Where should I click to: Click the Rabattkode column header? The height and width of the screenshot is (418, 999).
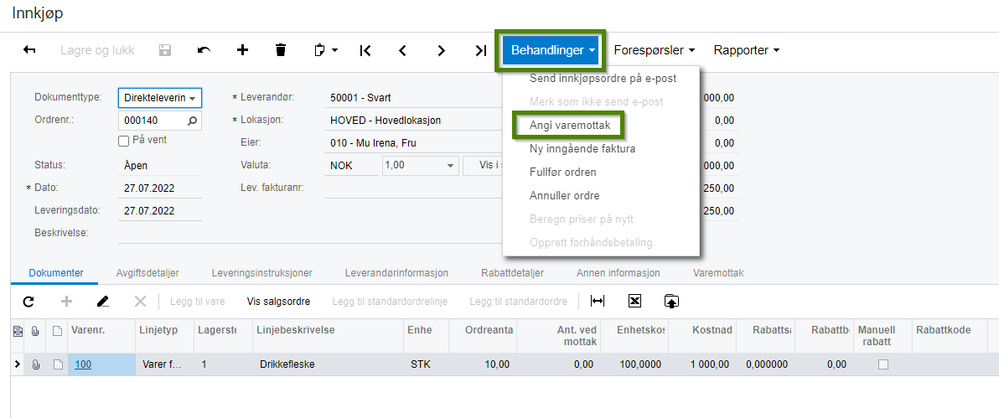pyautogui.click(x=950, y=336)
